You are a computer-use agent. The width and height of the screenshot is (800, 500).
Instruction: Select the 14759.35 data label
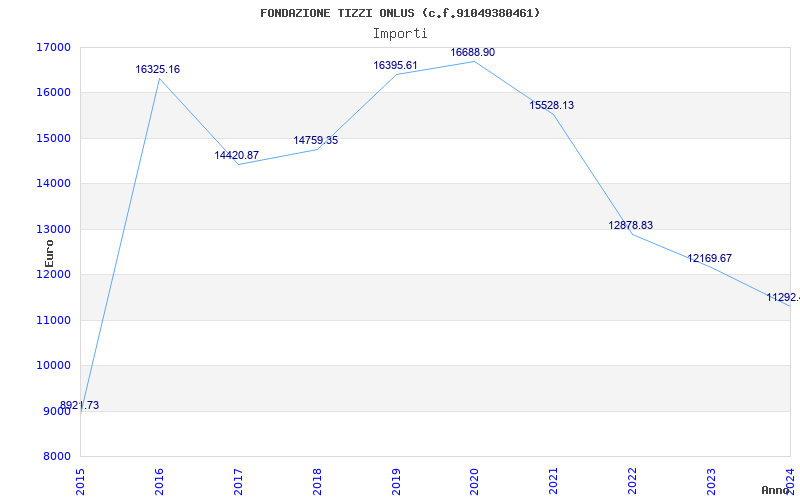316,140
